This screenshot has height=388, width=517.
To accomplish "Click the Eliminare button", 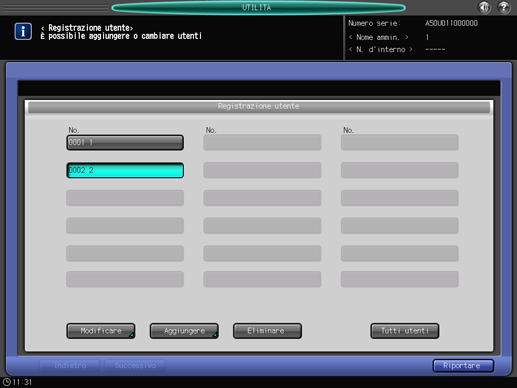I will 267,331.
